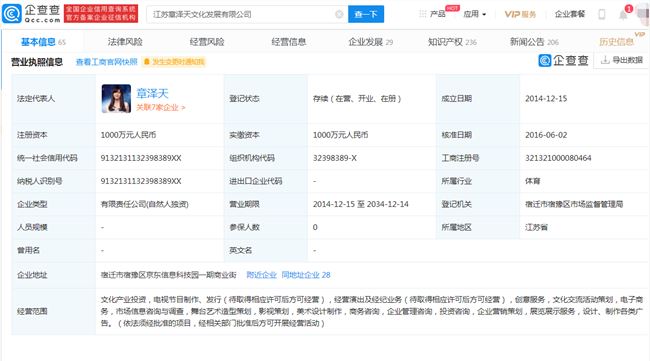
Task: Open the notifications bell icon
Action: 623,15
